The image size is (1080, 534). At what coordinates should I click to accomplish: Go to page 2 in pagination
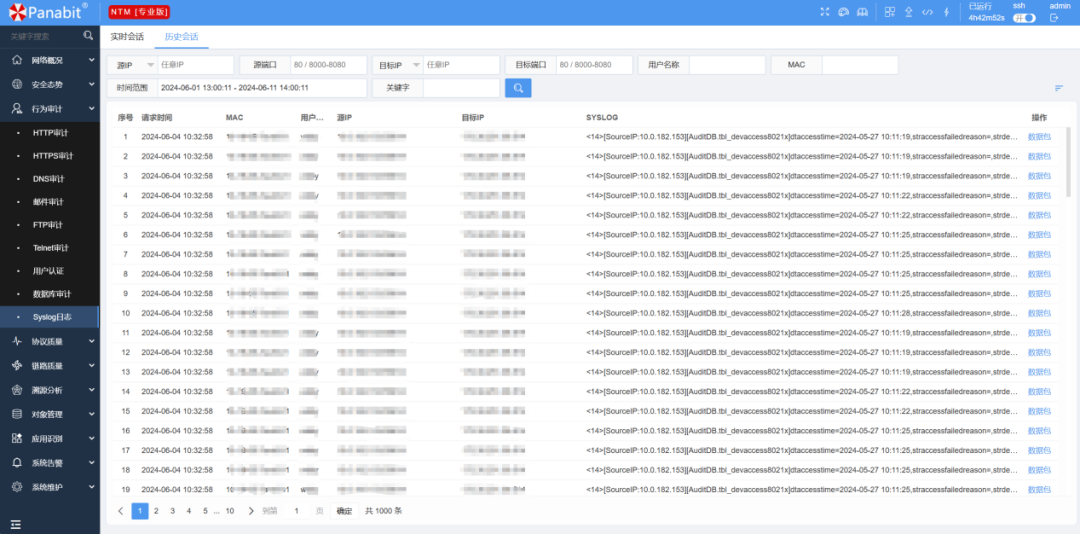pos(156,511)
